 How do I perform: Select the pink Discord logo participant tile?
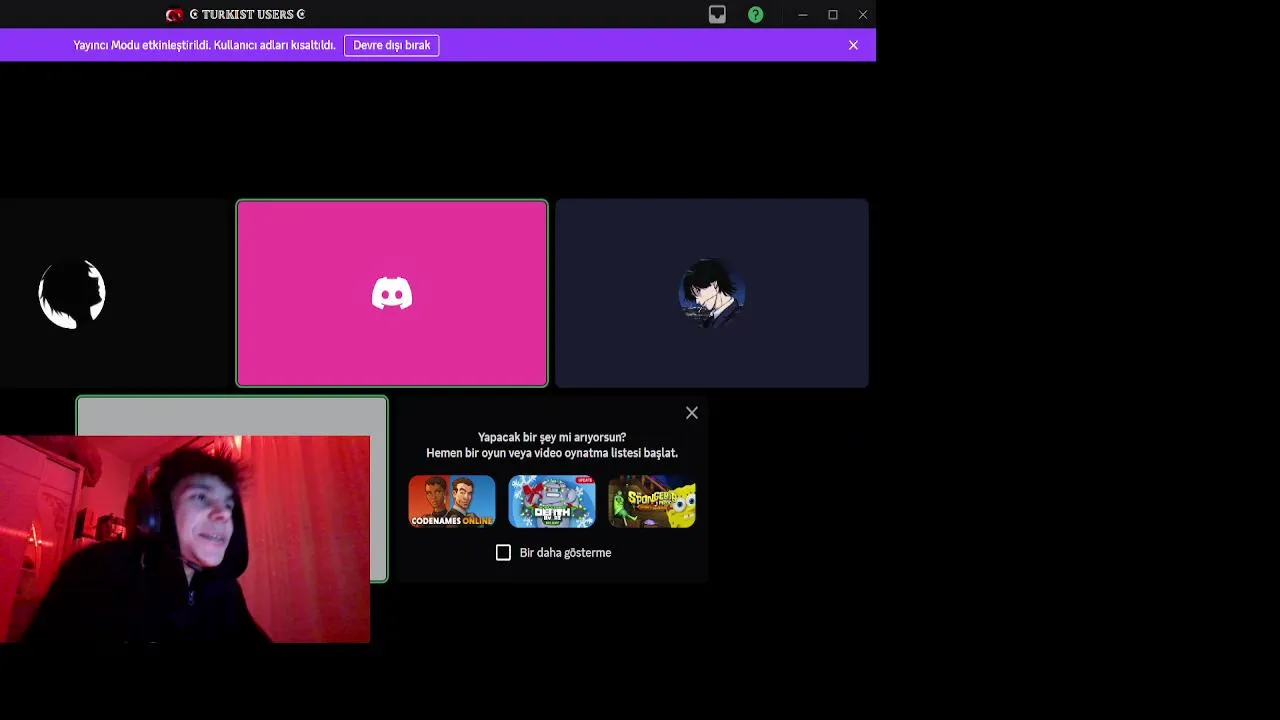(x=392, y=293)
